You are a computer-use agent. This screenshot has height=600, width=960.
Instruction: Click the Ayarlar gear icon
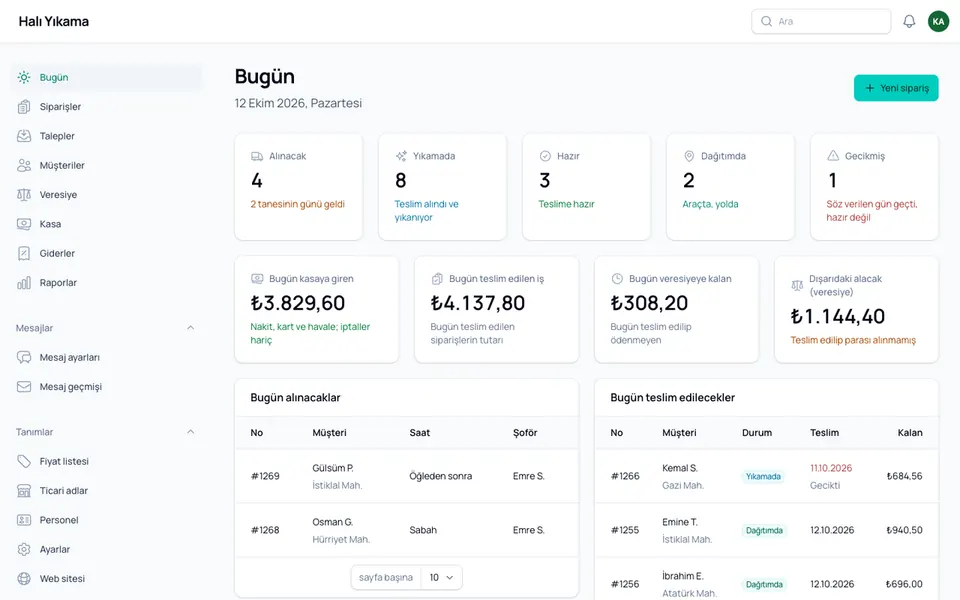point(24,550)
